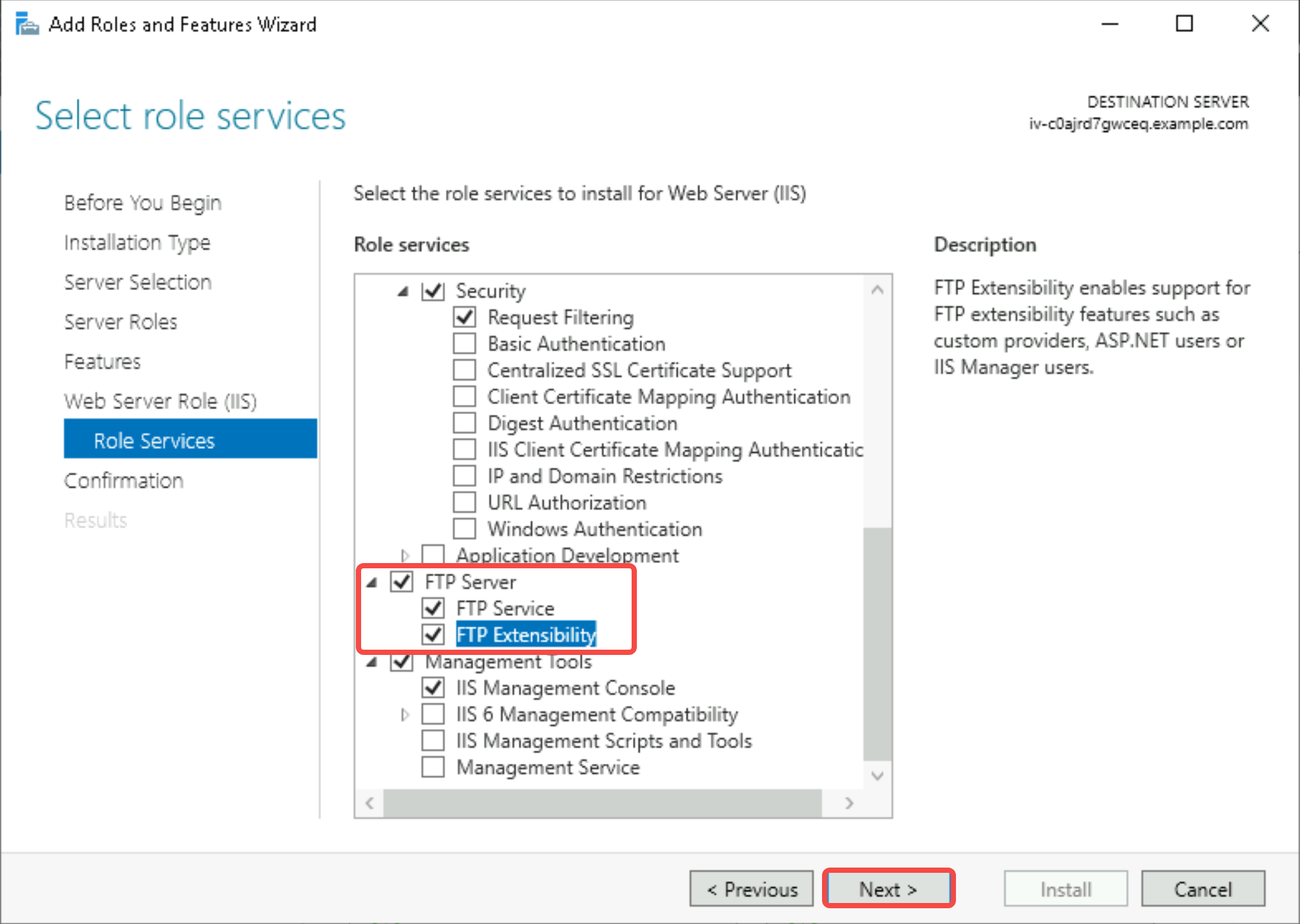Screen dimensions: 1300x924
Task: Uncheck the FTP Server checkbox
Action: [x=402, y=582]
